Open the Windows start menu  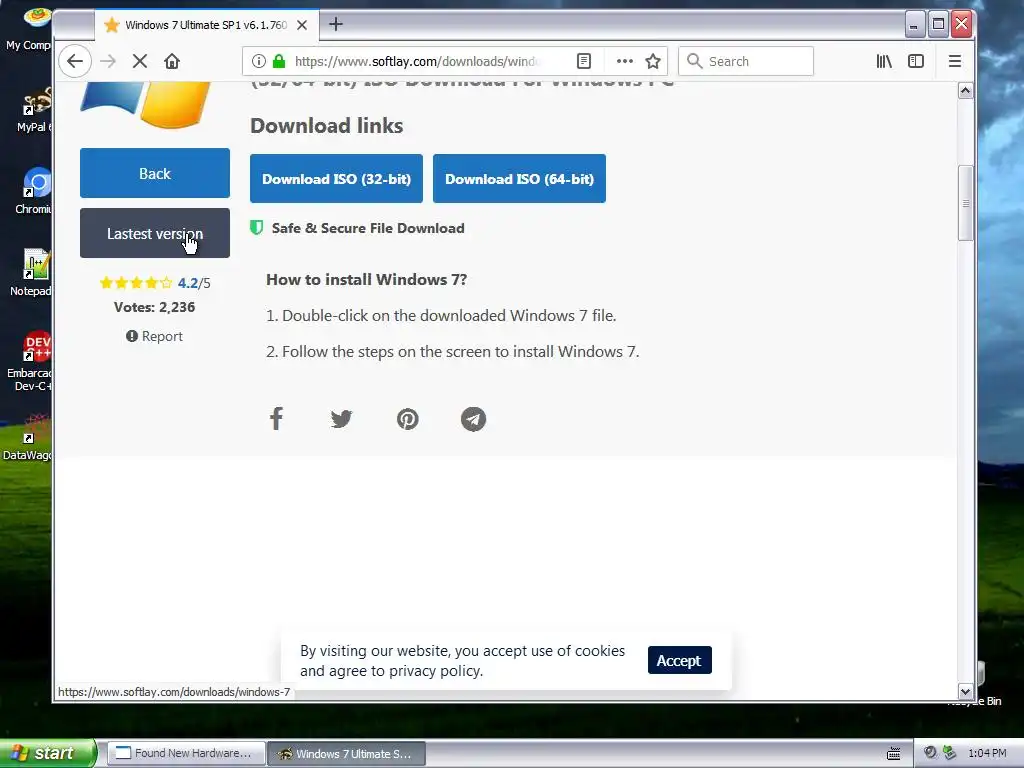coord(48,753)
